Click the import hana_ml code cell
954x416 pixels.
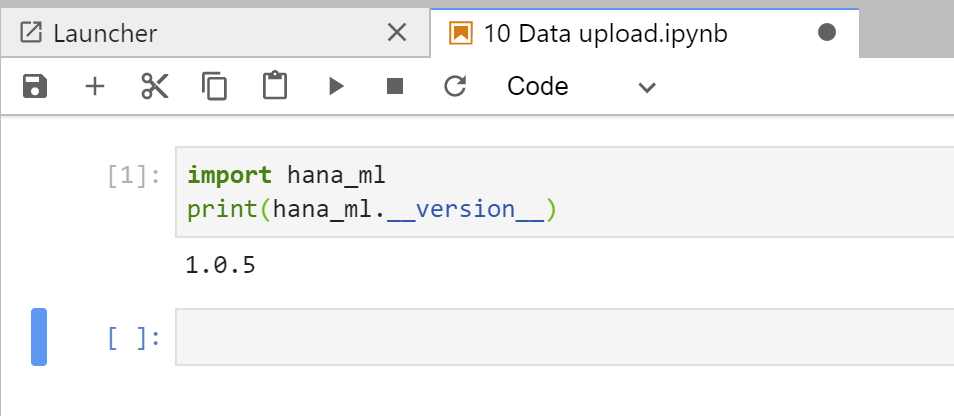pos(565,192)
